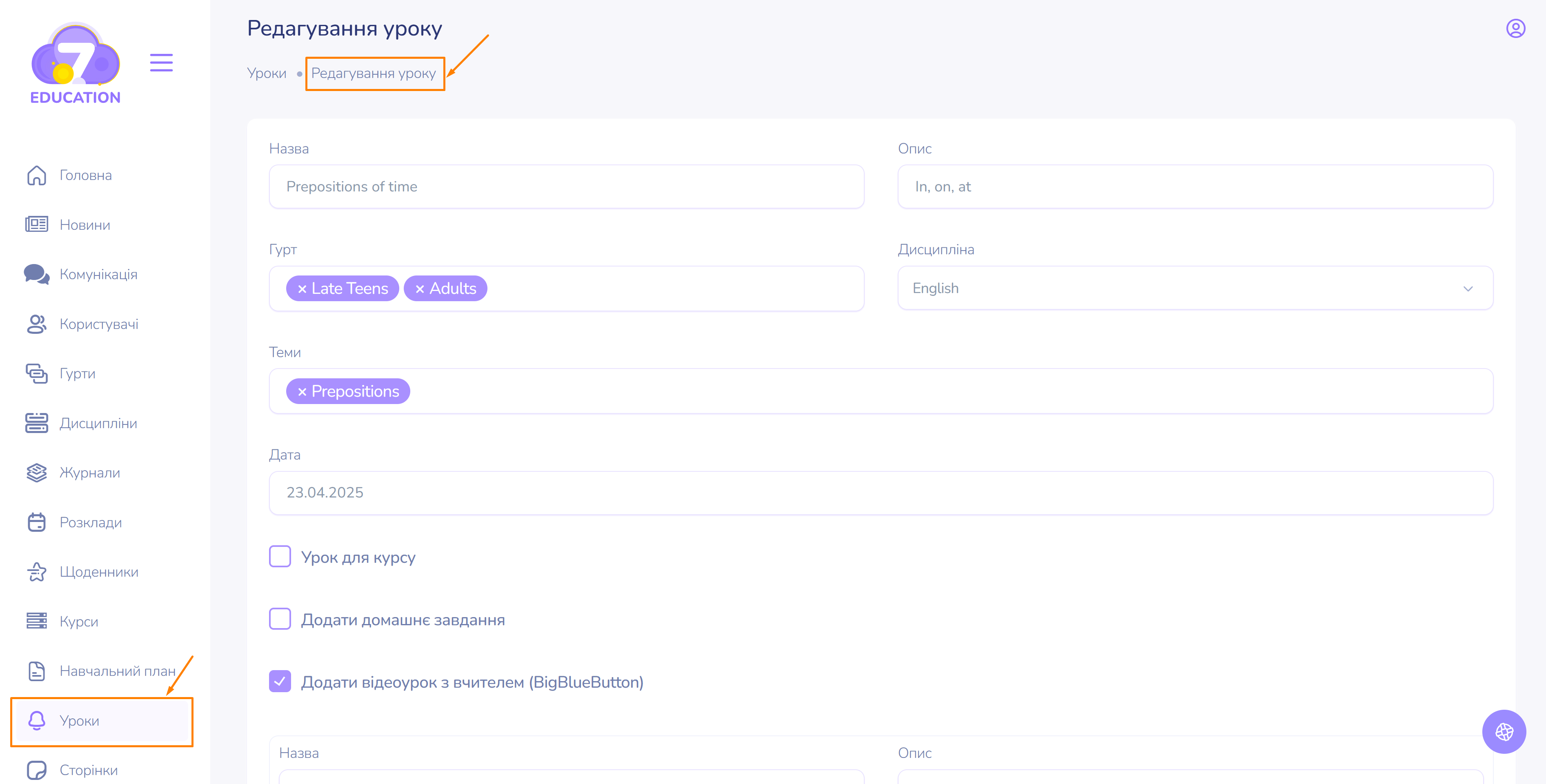Open Курси sidebar section
This screenshot has height=784, width=1546.
[79, 622]
